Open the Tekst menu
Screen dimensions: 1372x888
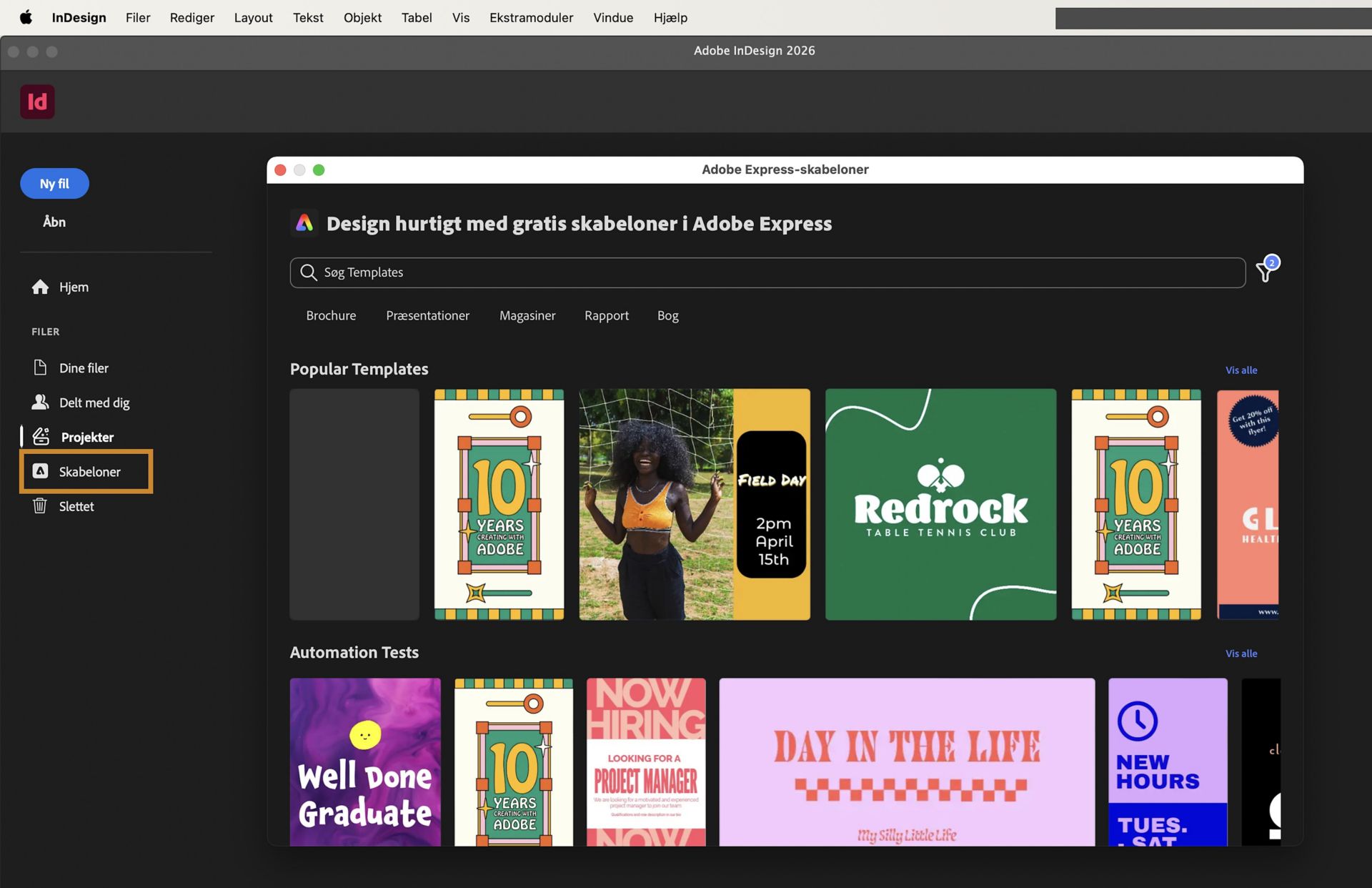(308, 17)
